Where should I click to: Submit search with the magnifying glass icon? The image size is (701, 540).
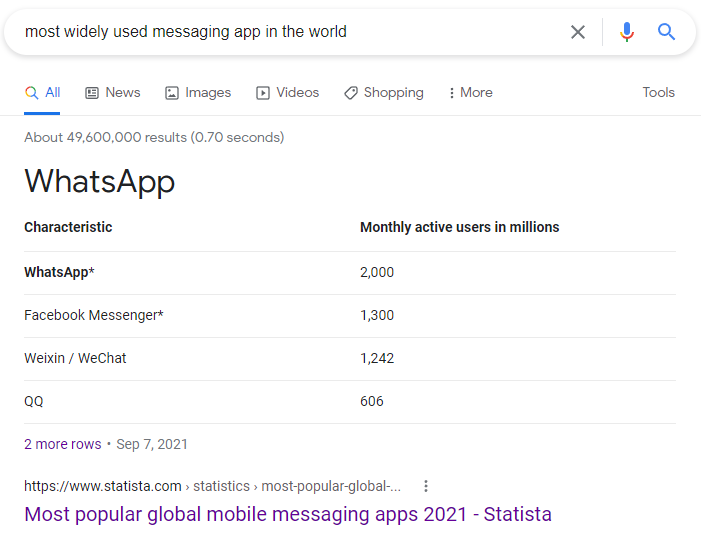tap(666, 32)
